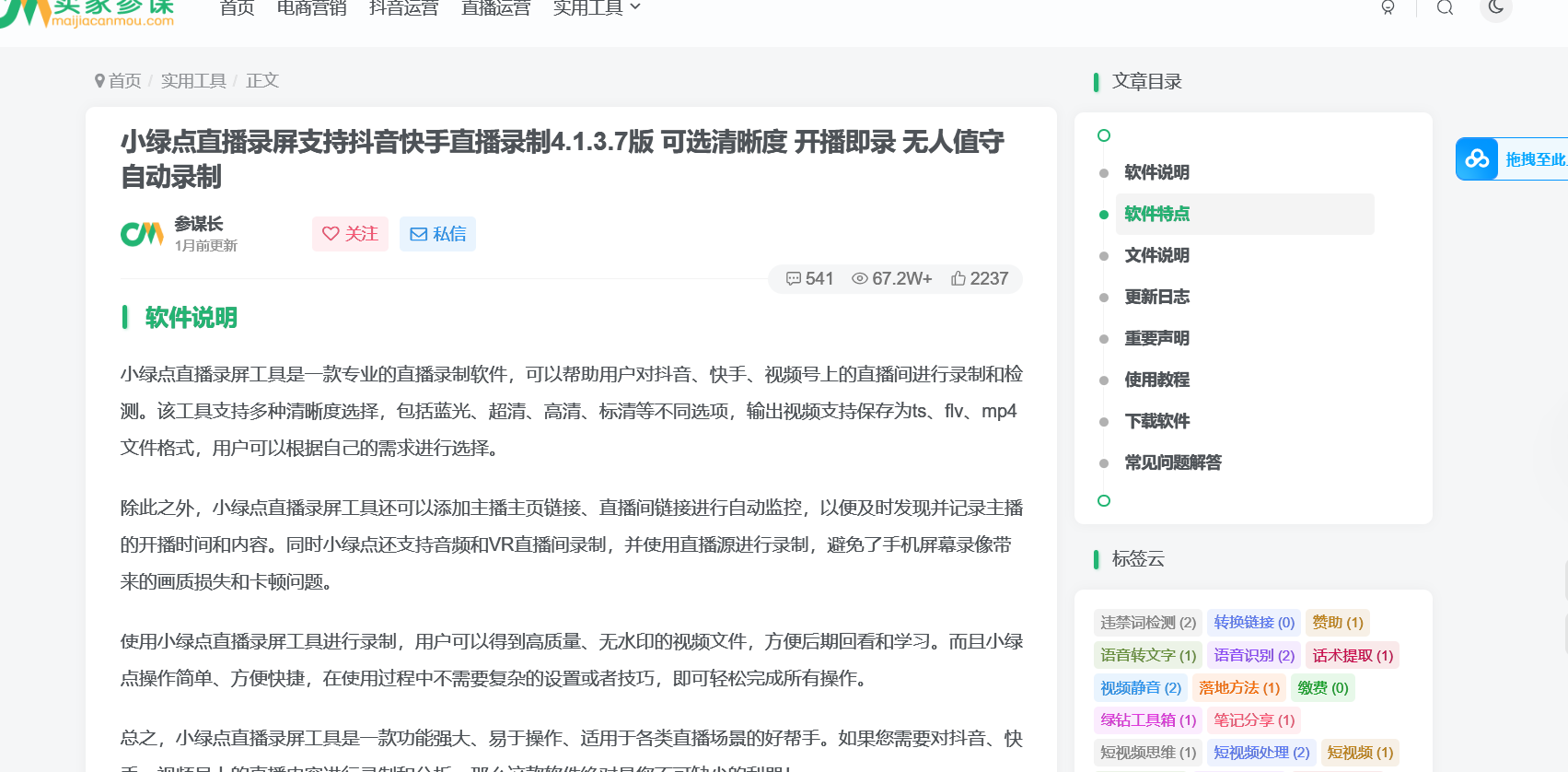Select the 话术提取 red tag
The height and width of the screenshot is (772, 1568).
tap(1352, 655)
